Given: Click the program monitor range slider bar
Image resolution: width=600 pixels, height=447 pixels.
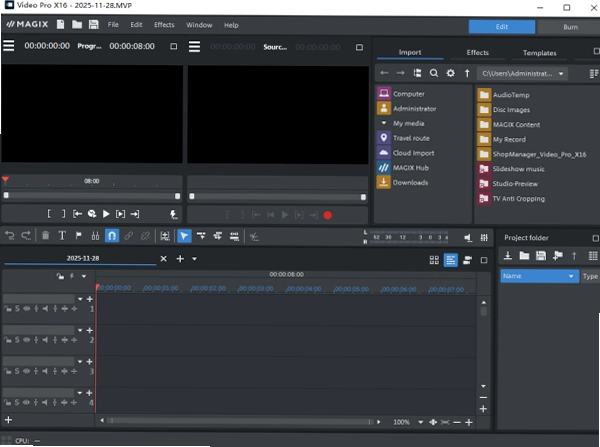Looking at the screenshot, I should click(x=92, y=196).
